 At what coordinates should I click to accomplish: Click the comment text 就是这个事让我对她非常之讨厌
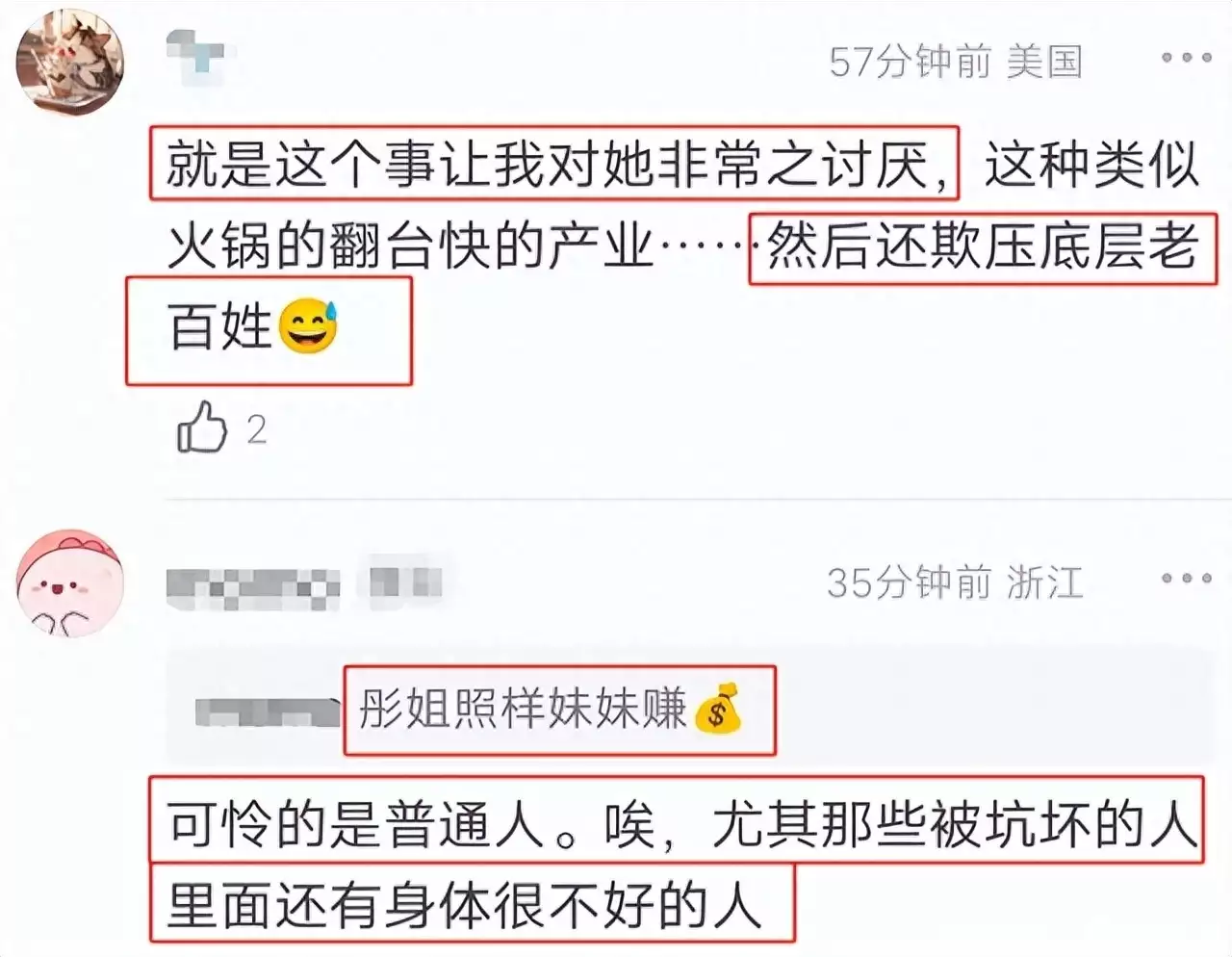(x=554, y=163)
